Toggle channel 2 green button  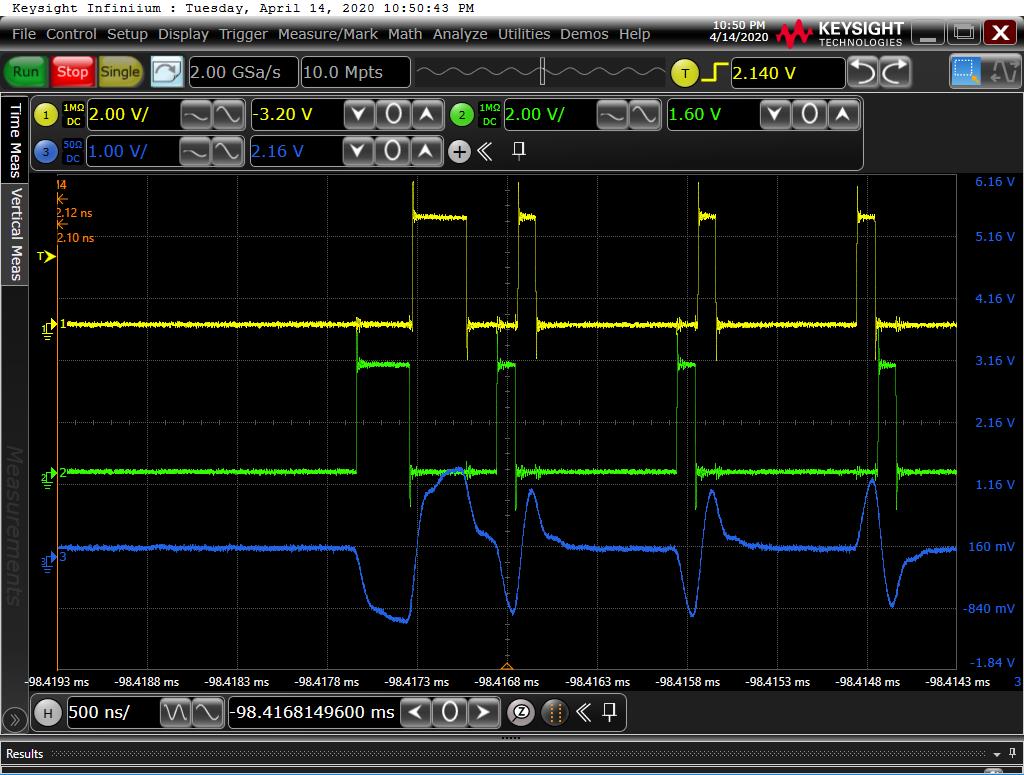point(461,115)
